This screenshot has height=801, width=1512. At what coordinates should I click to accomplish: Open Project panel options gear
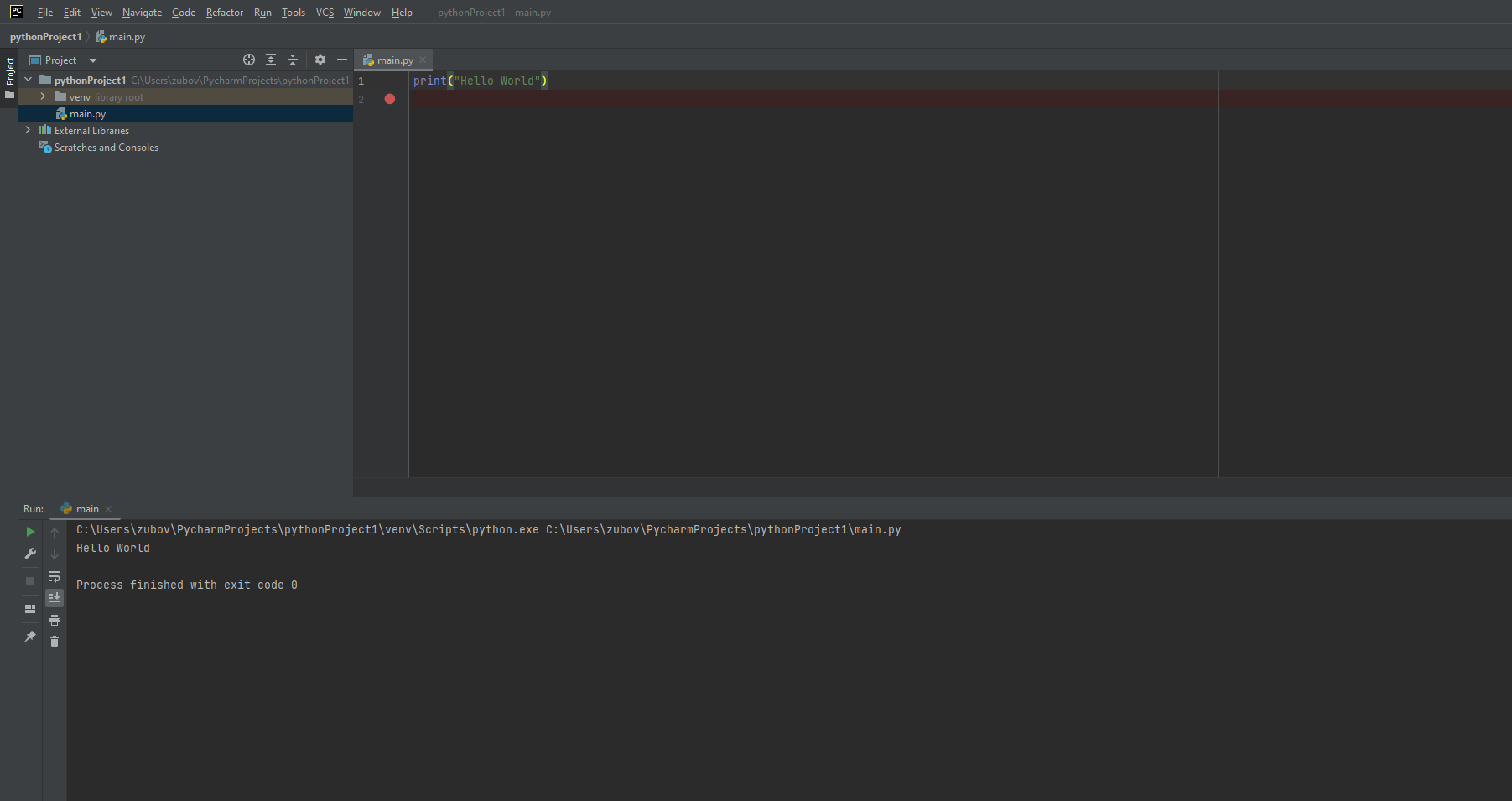tap(320, 60)
